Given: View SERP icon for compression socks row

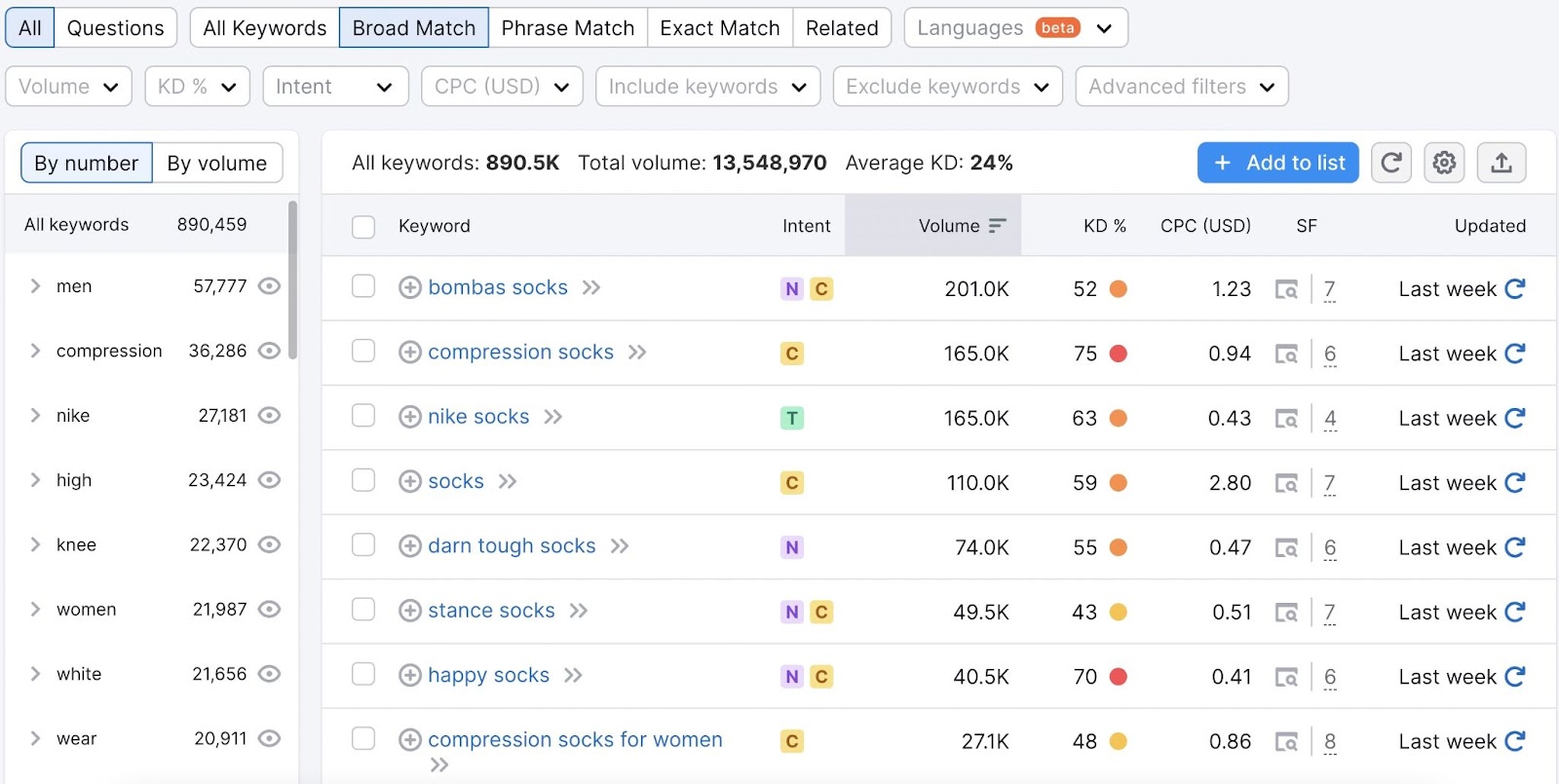Looking at the screenshot, I should [1287, 354].
